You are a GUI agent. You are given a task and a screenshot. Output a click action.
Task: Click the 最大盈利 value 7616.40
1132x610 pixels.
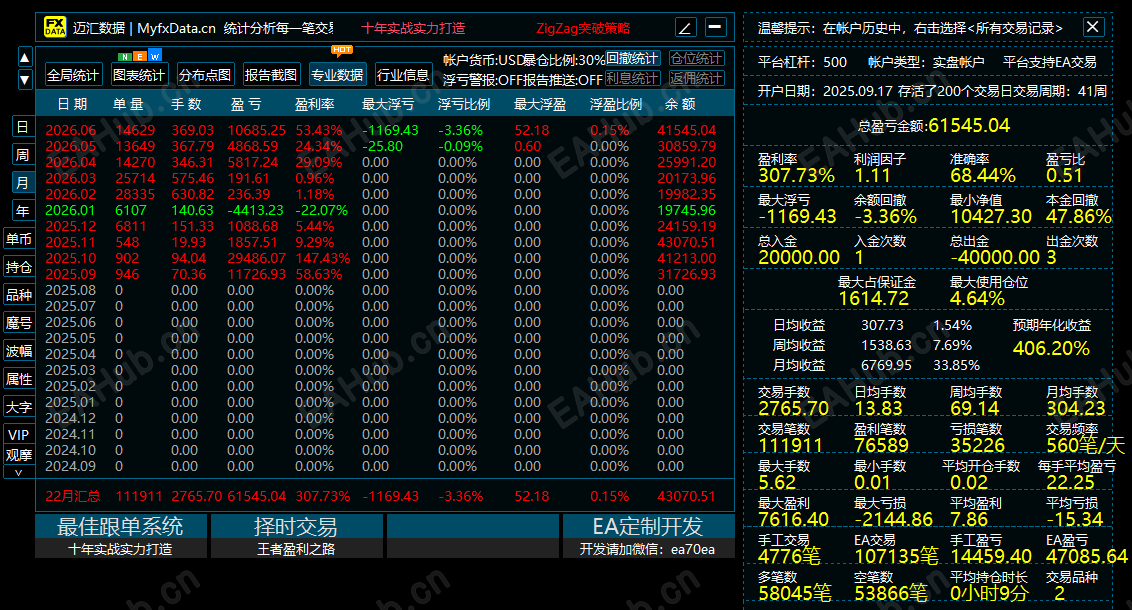(794, 519)
